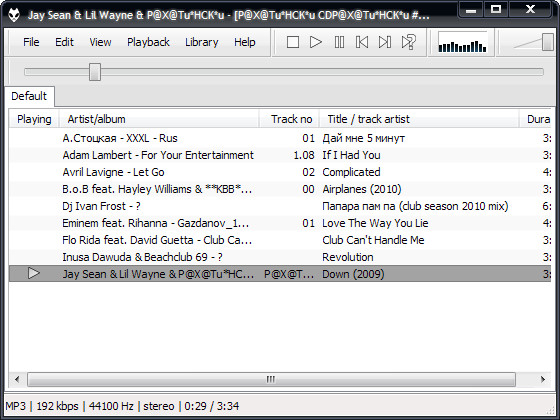Click the title 'Complicated'
The height and width of the screenshot is (420, 560).
351,172
